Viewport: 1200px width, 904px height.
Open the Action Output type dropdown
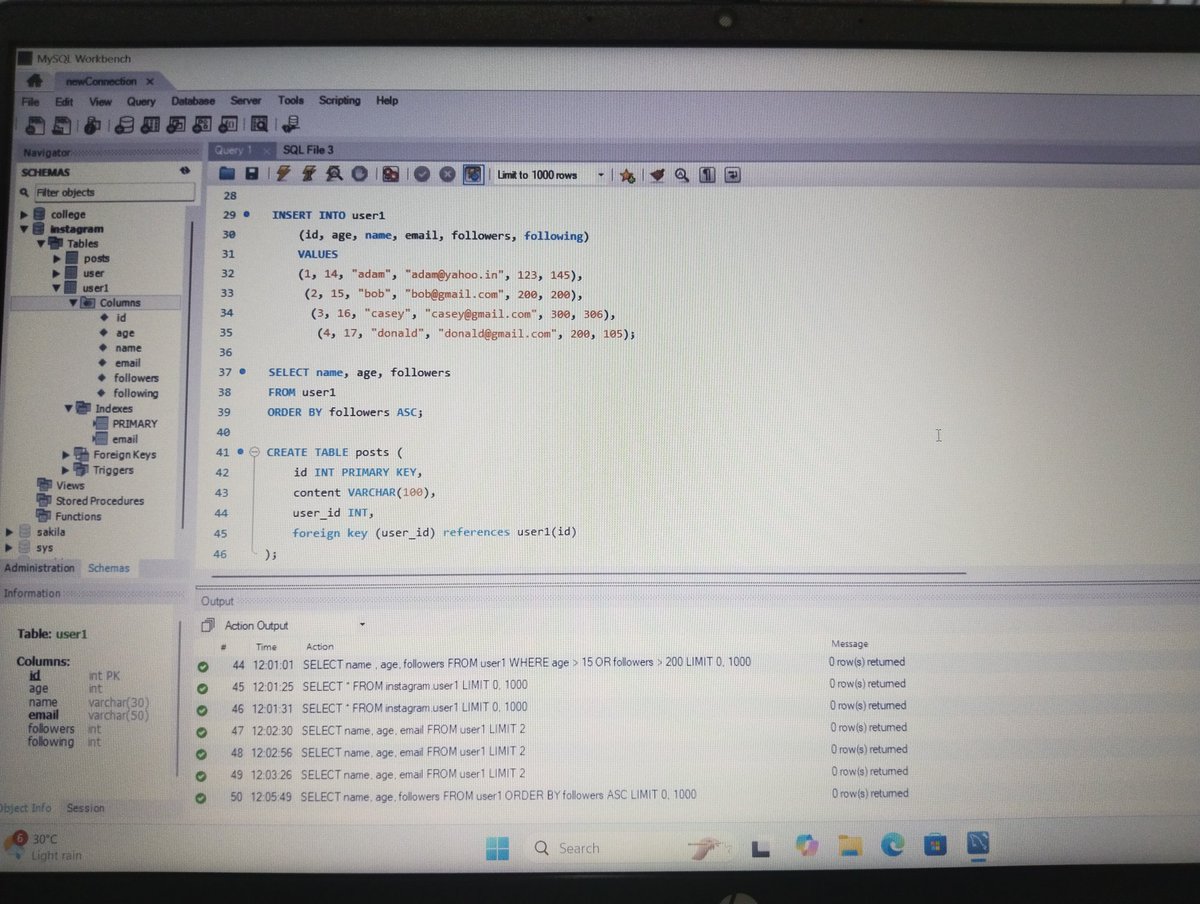pyautogui.click(x=361, y=625)
